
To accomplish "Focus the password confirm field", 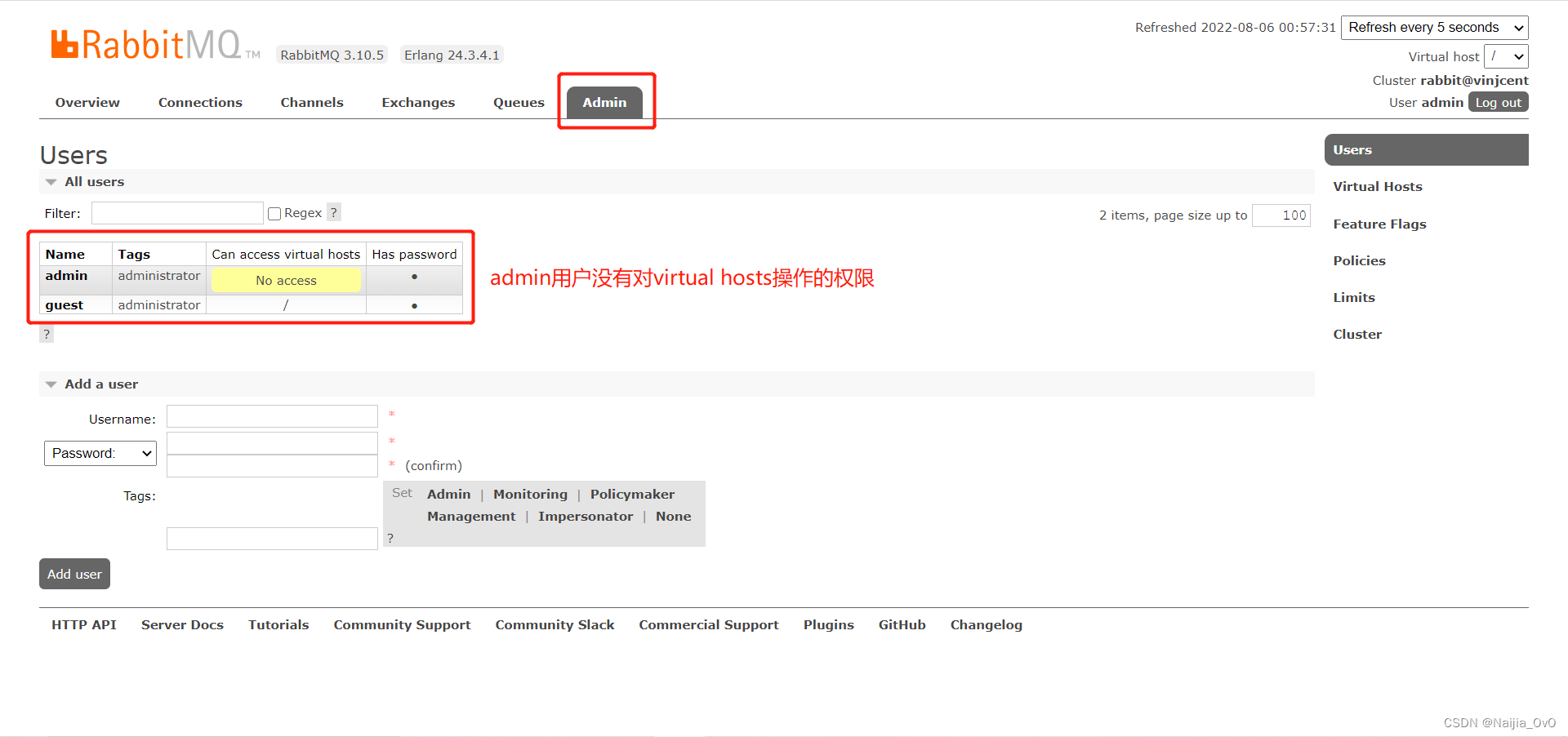I will tap(272, 466).
